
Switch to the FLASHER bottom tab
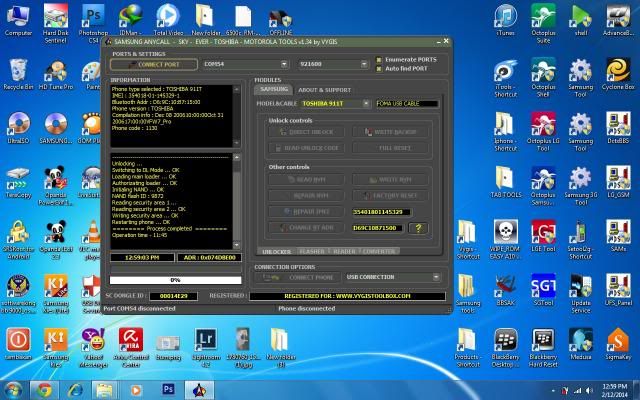coord(312,251)
